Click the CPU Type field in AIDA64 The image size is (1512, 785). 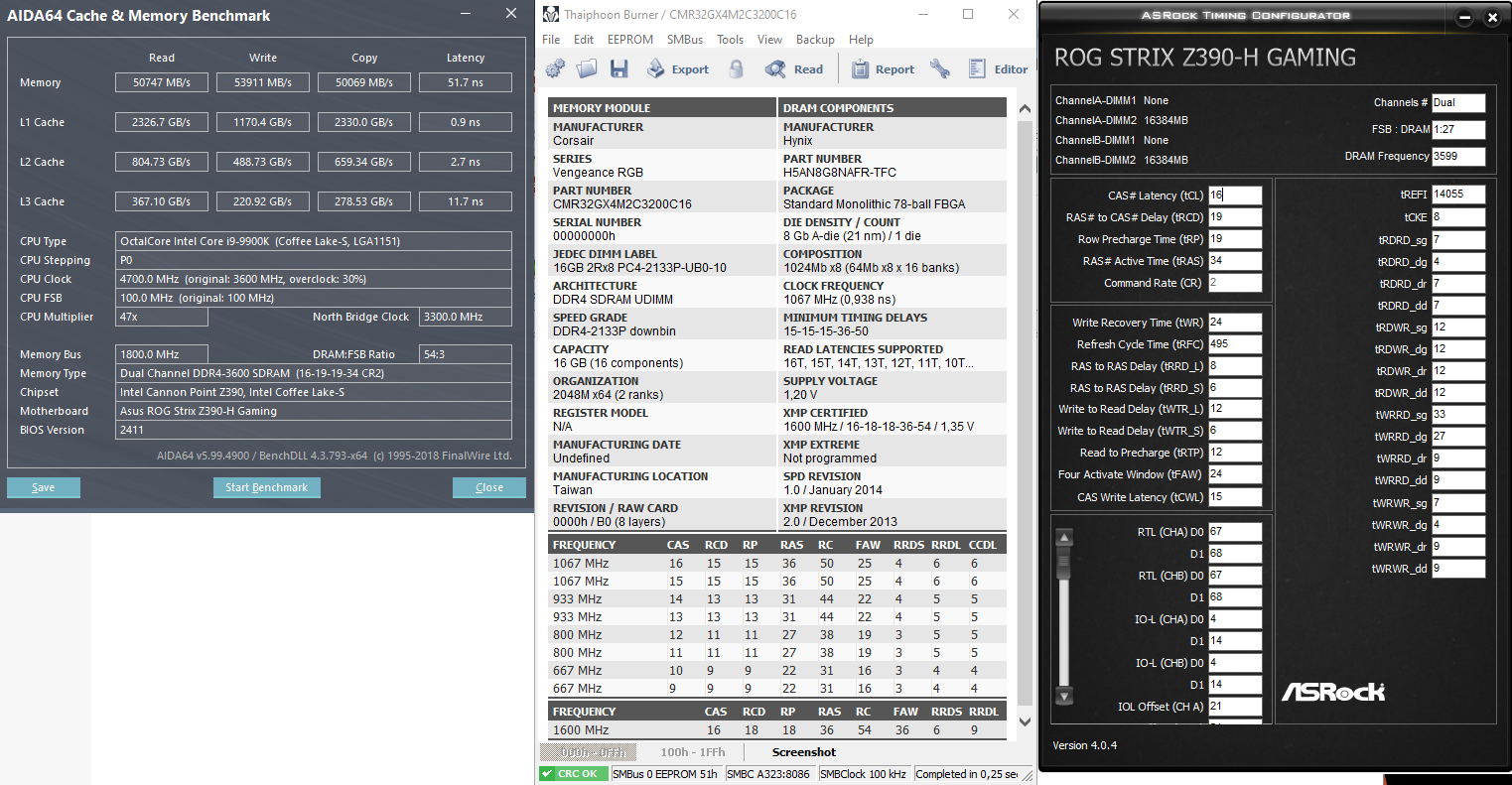click(314, 241)
